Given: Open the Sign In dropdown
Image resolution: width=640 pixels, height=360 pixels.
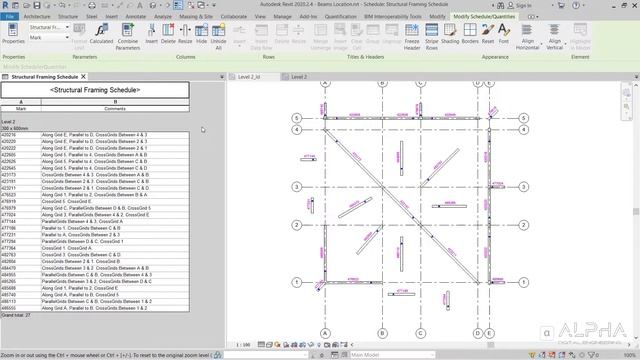Looking at the screenshot, I should (x=553, y=5).
